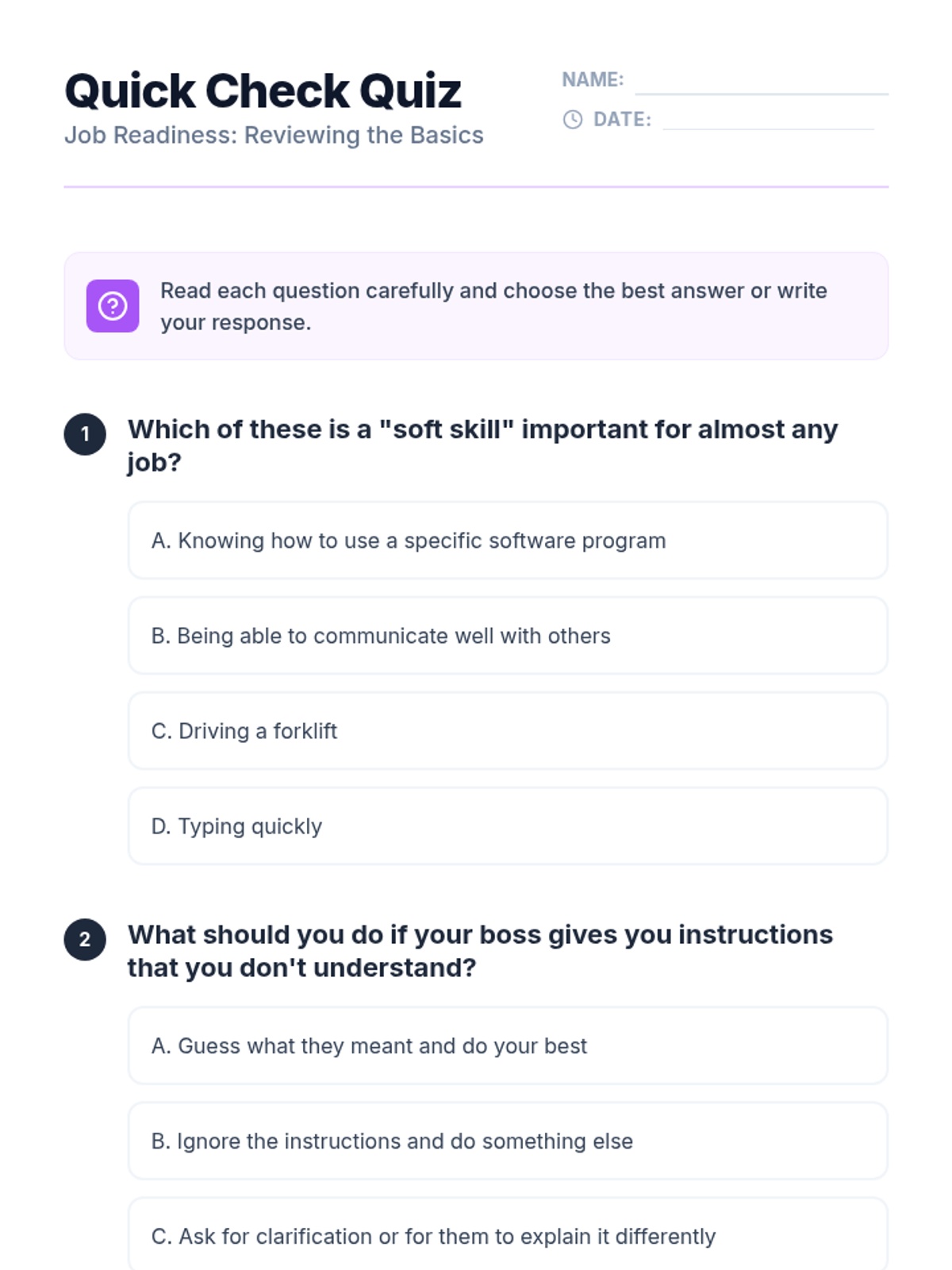Pick answer C: Driving a forklift
The image size is (952, 1270).
(x=507, y=731)
